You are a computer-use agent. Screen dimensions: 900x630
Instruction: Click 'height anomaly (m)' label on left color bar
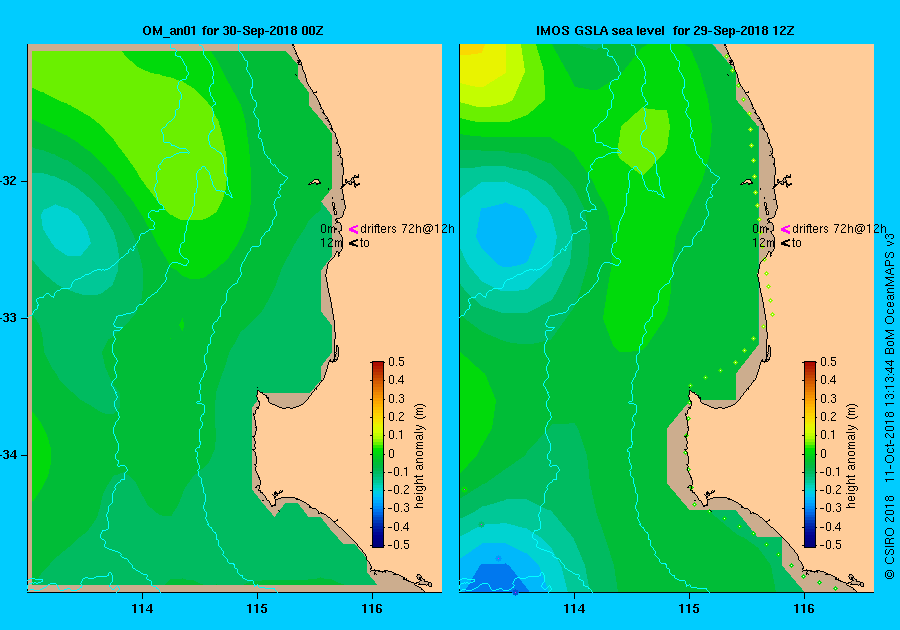coord(420,456)
